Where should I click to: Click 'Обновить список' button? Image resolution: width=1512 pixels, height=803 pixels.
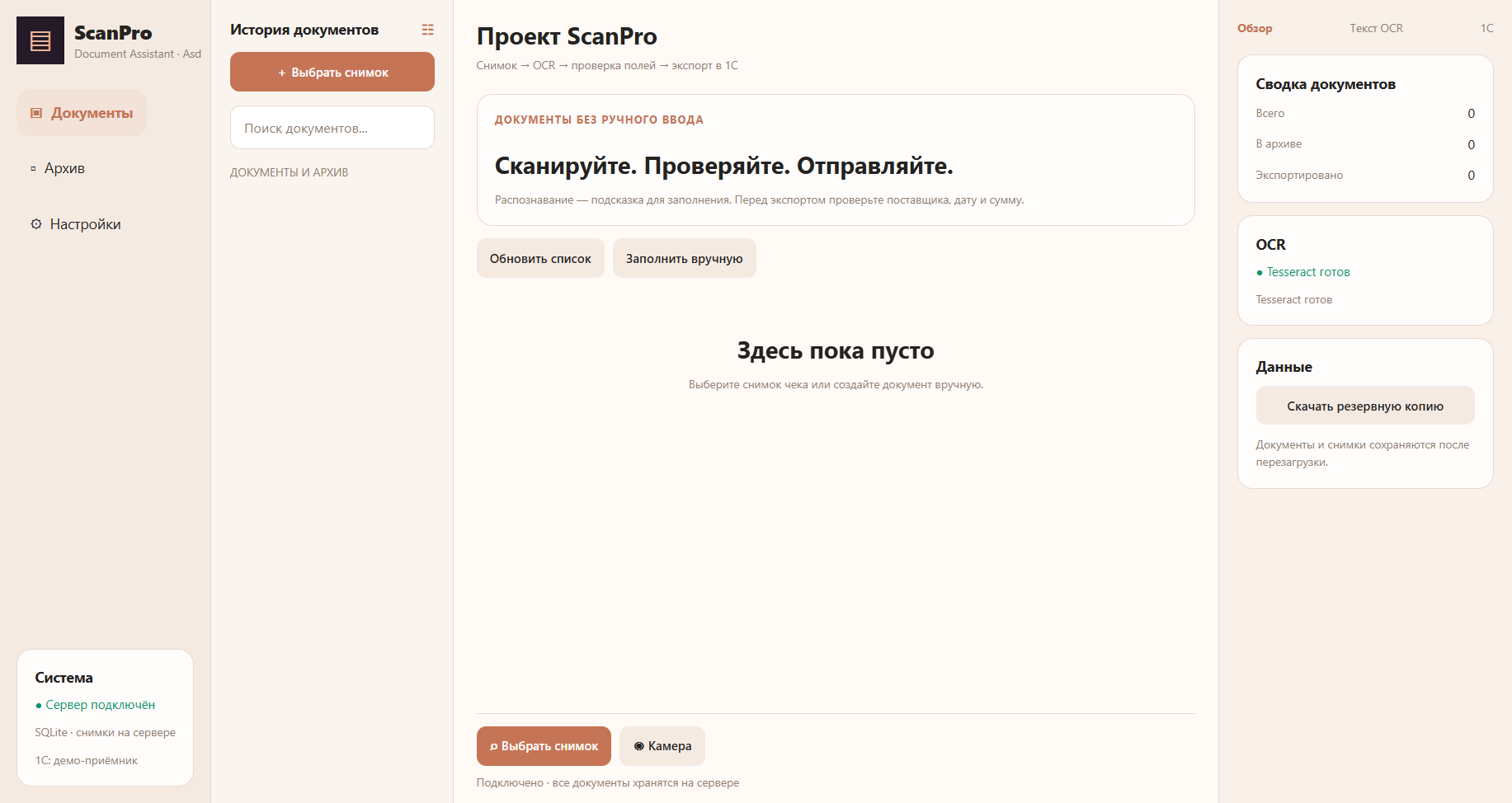pyautogui.click(x=540, y=258)
